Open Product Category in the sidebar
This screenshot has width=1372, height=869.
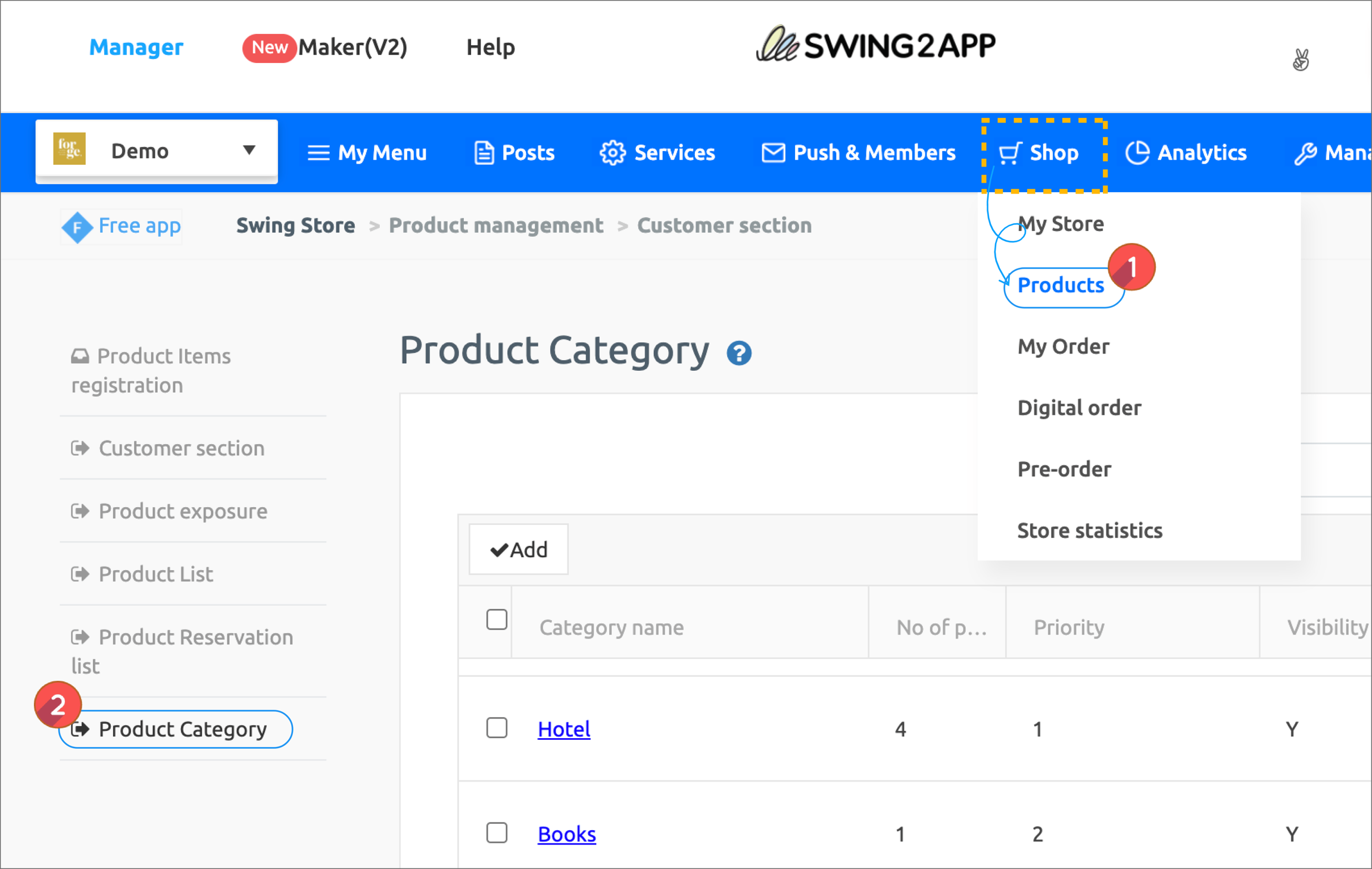tap(182, 729)
